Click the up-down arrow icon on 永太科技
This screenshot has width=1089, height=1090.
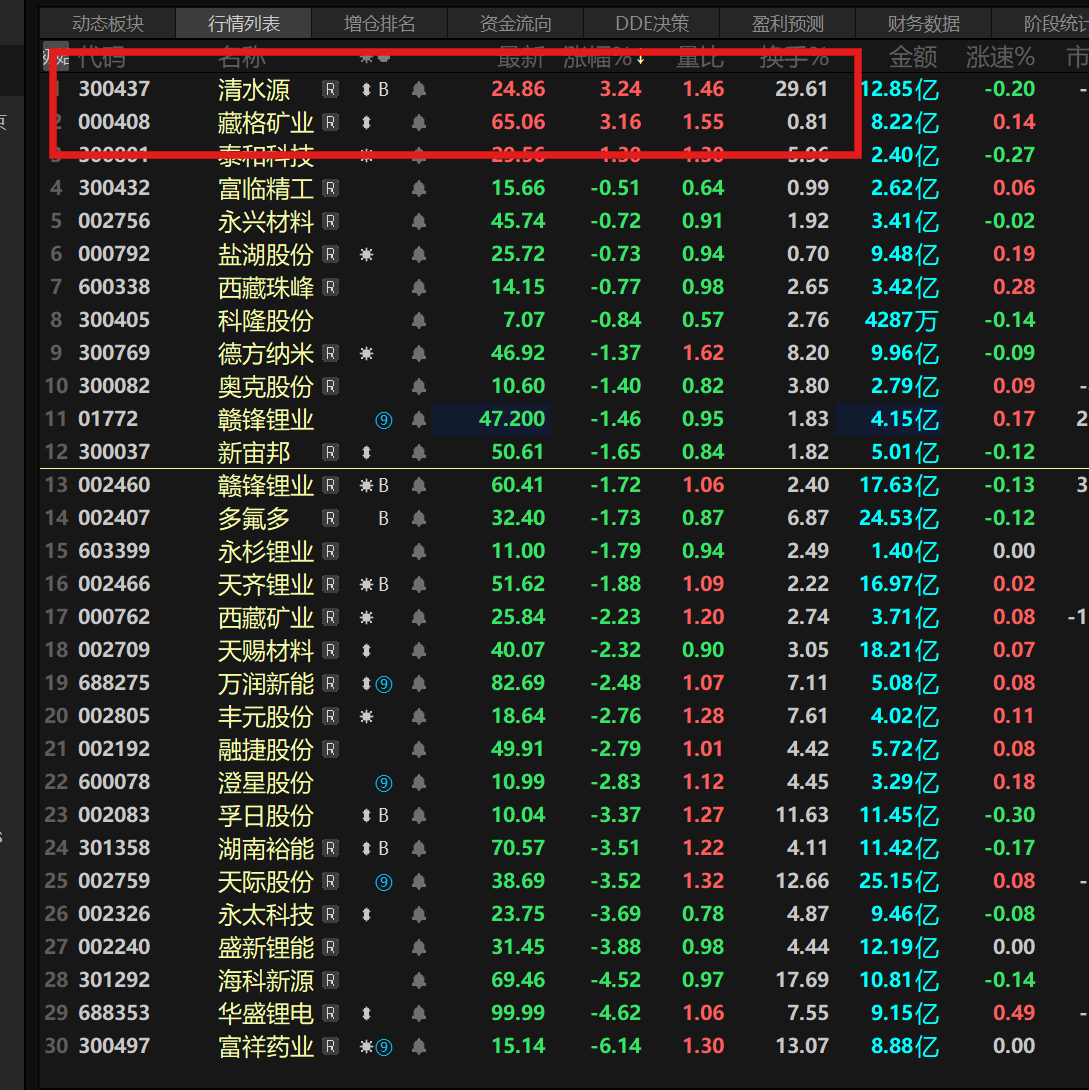coord(366,915)
